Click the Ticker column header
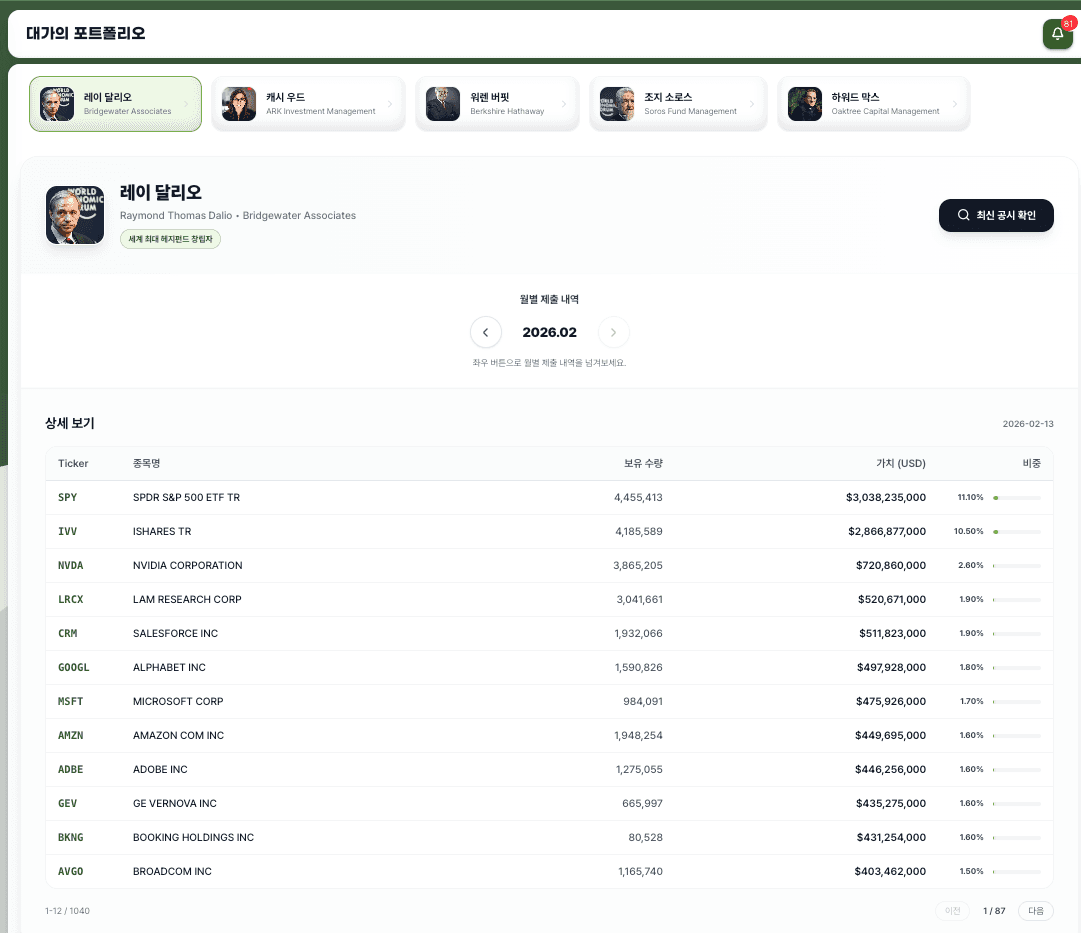This screenshot has height=933, width=1081. 73,463
